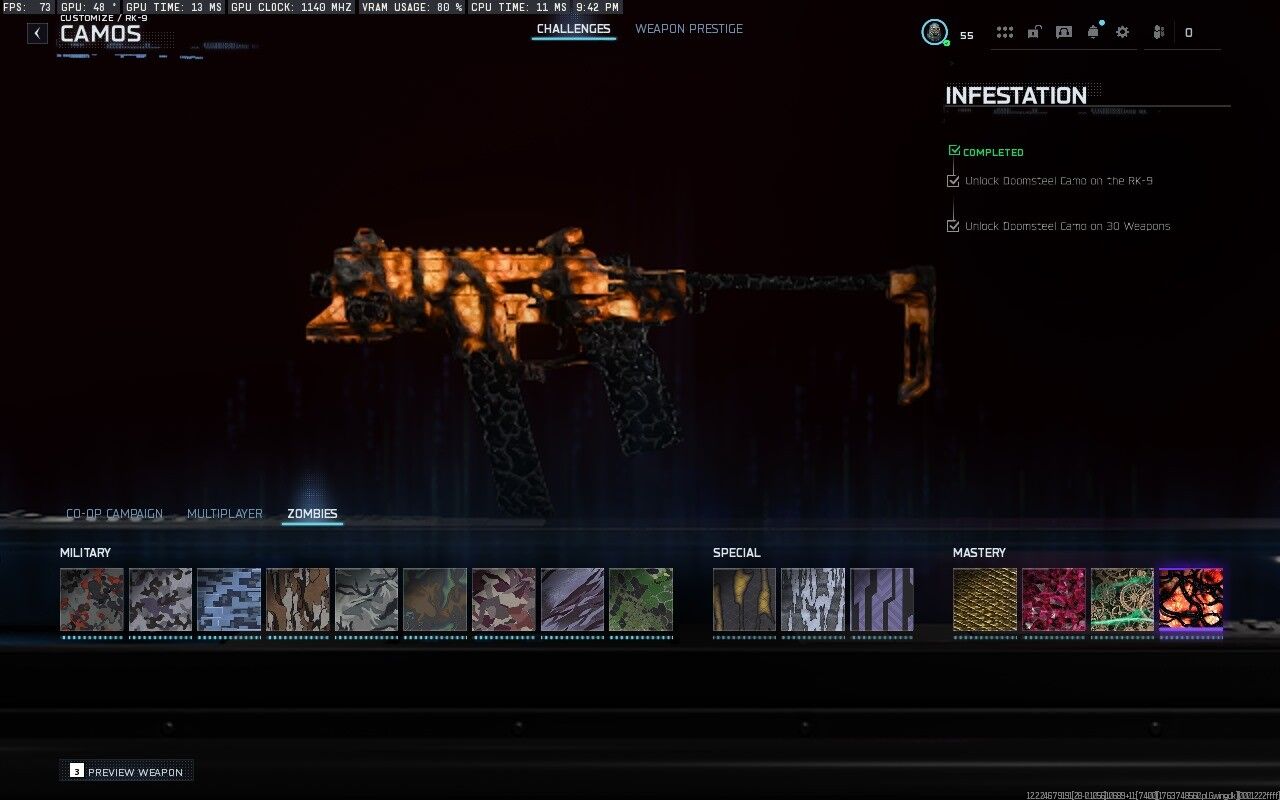Switch to the Weapon Prestige tab
1280x800 pixels.
689,29
